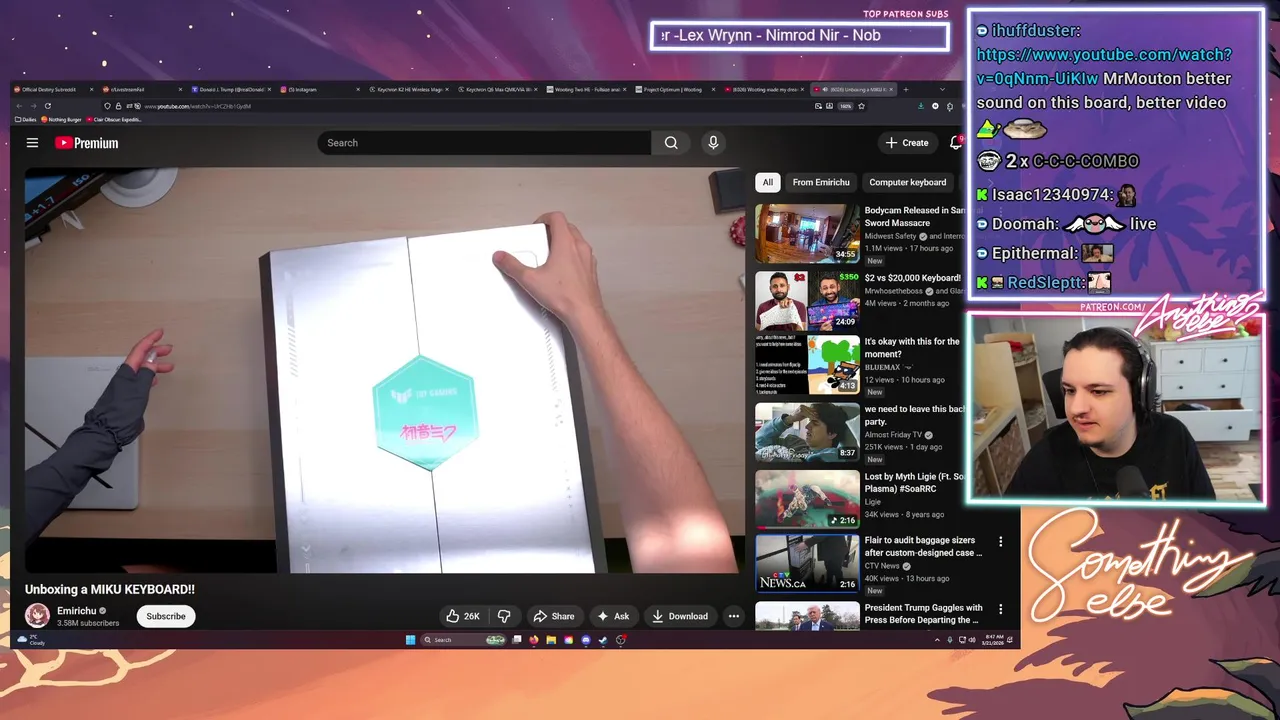Open the Dailies bookmark folder
The width and height of the screenshot is (1280, 720).
[x=26, y=119]
